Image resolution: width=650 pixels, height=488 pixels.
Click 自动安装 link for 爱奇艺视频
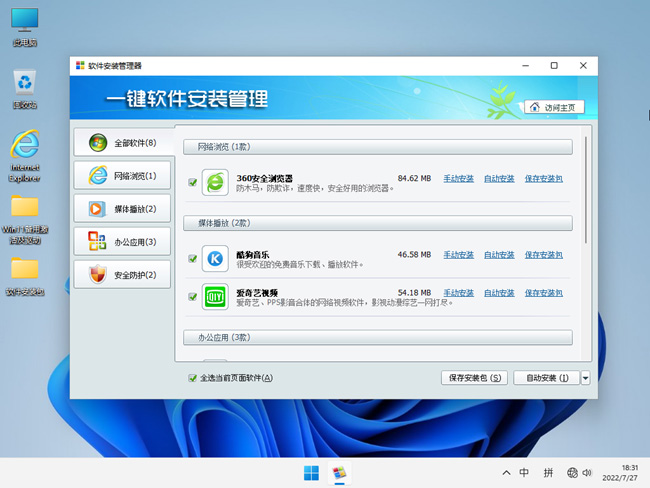(x=499, y=293)
